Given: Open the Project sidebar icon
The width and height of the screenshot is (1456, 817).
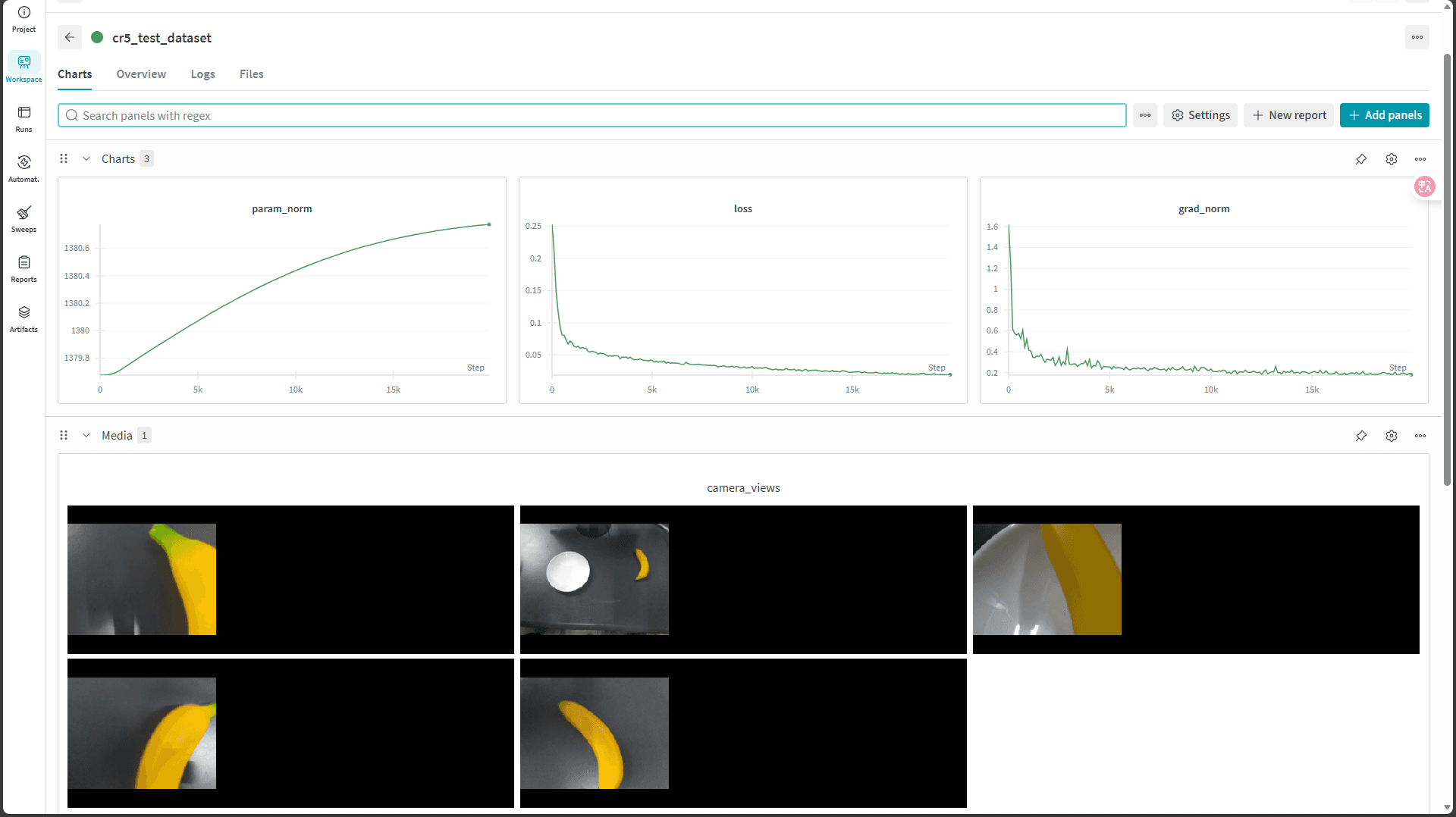Looking at the screenshot, I should 24,19.
